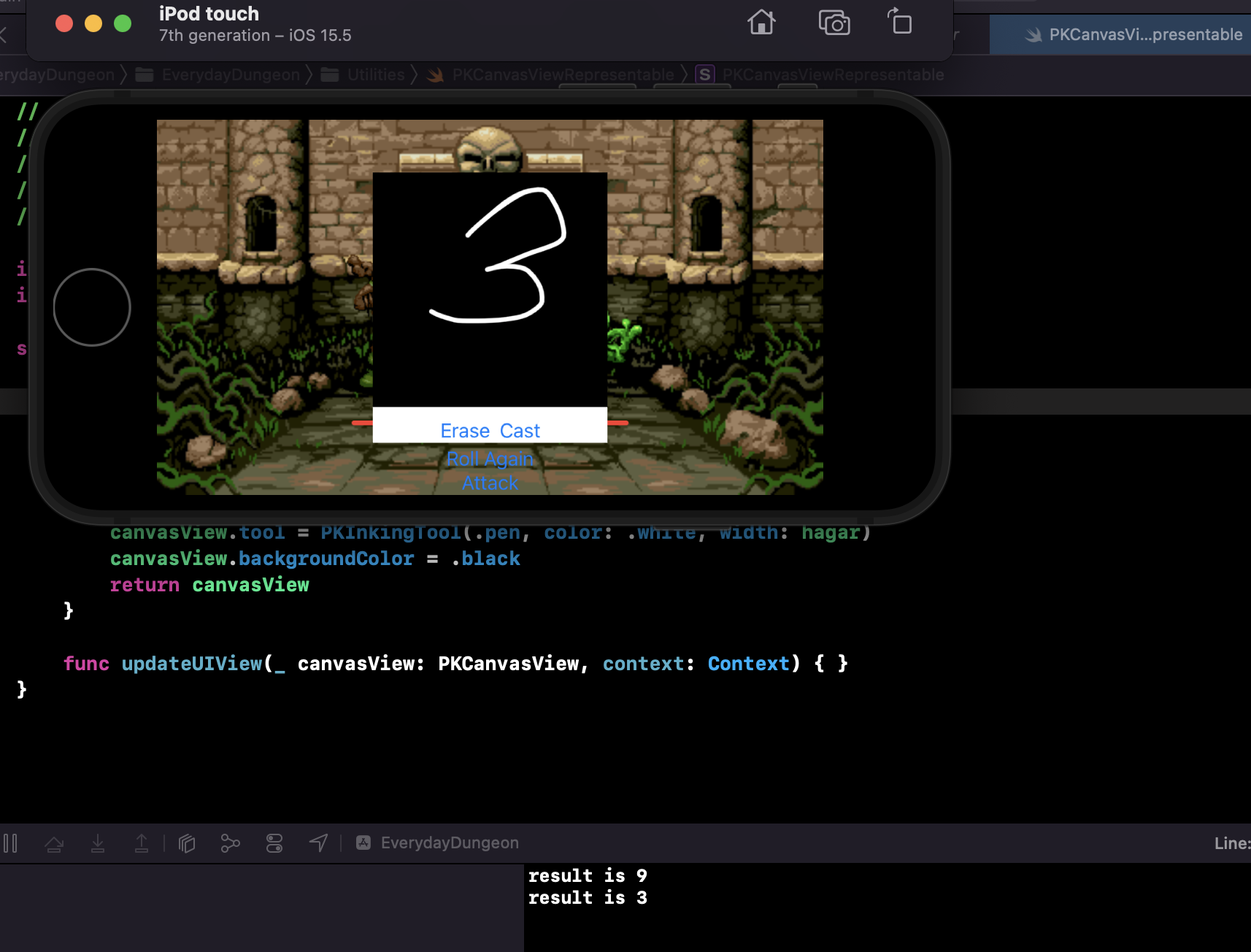
Task: Open the Utilities folder breadcrumb
Action: [x=363, y=74]
